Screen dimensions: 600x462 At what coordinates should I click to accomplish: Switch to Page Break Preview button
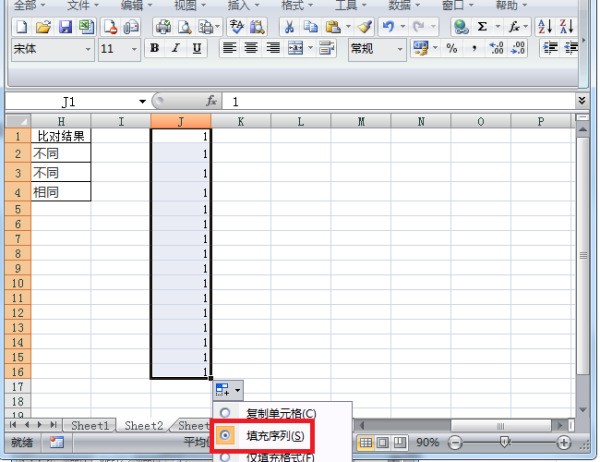[x=399, y=442]
